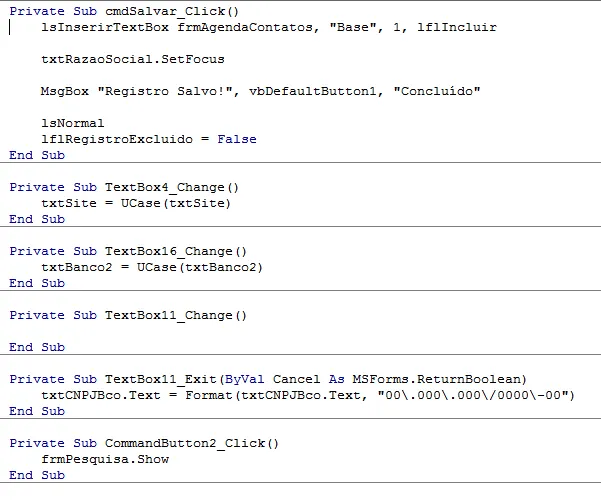Click the End Sub after frmPesquisa.Show
The height and width of the screenshot is (500, 601).
(x=37, y=475)
